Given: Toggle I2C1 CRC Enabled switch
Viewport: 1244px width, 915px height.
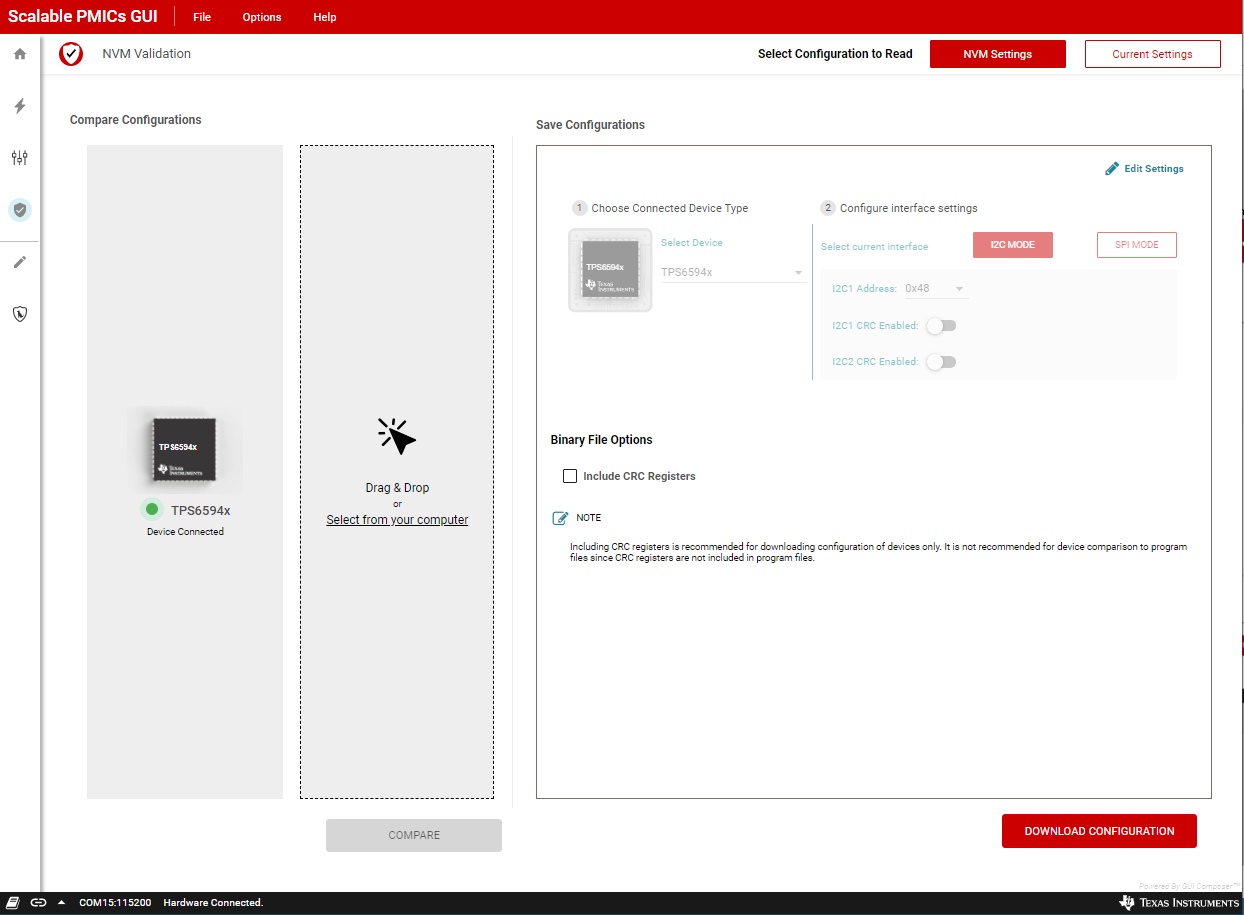Looking at the screenshot, I should tap(940, 325).
